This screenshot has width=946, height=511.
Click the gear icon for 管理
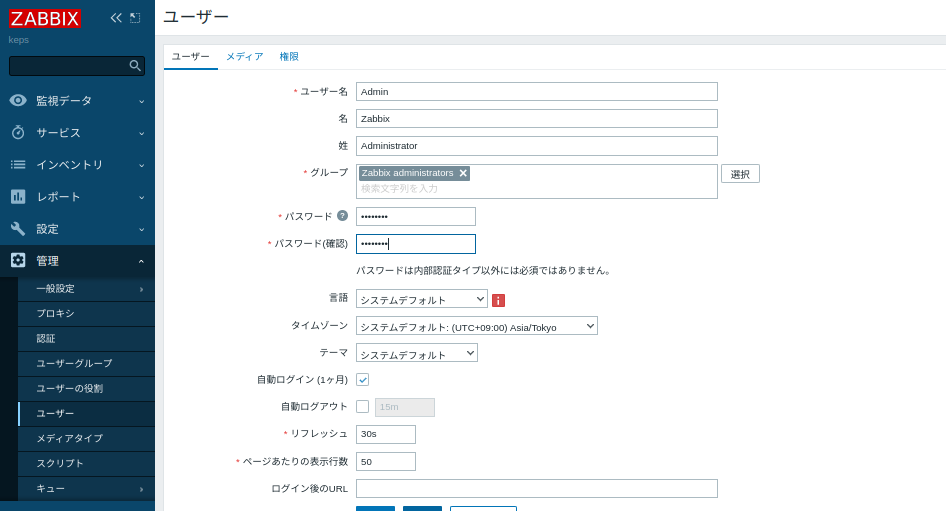point(18,260)
